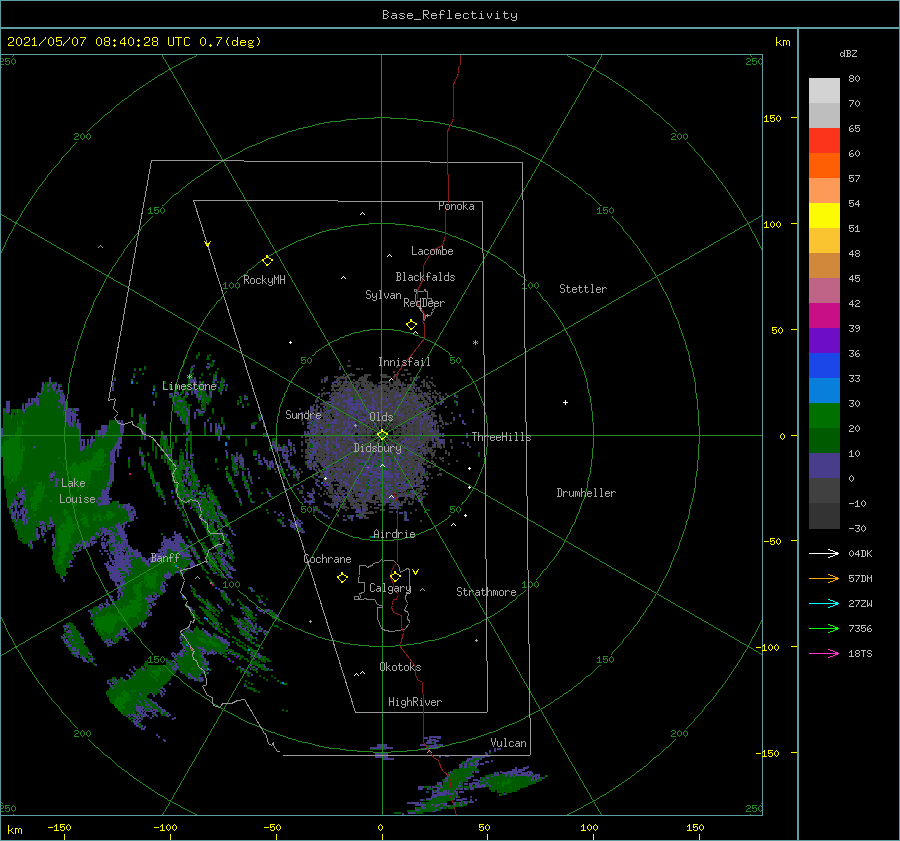Click the Drumheller city label
Image resolution: width=900 pixels, height=841 pixels.
[x=586, y=493]
